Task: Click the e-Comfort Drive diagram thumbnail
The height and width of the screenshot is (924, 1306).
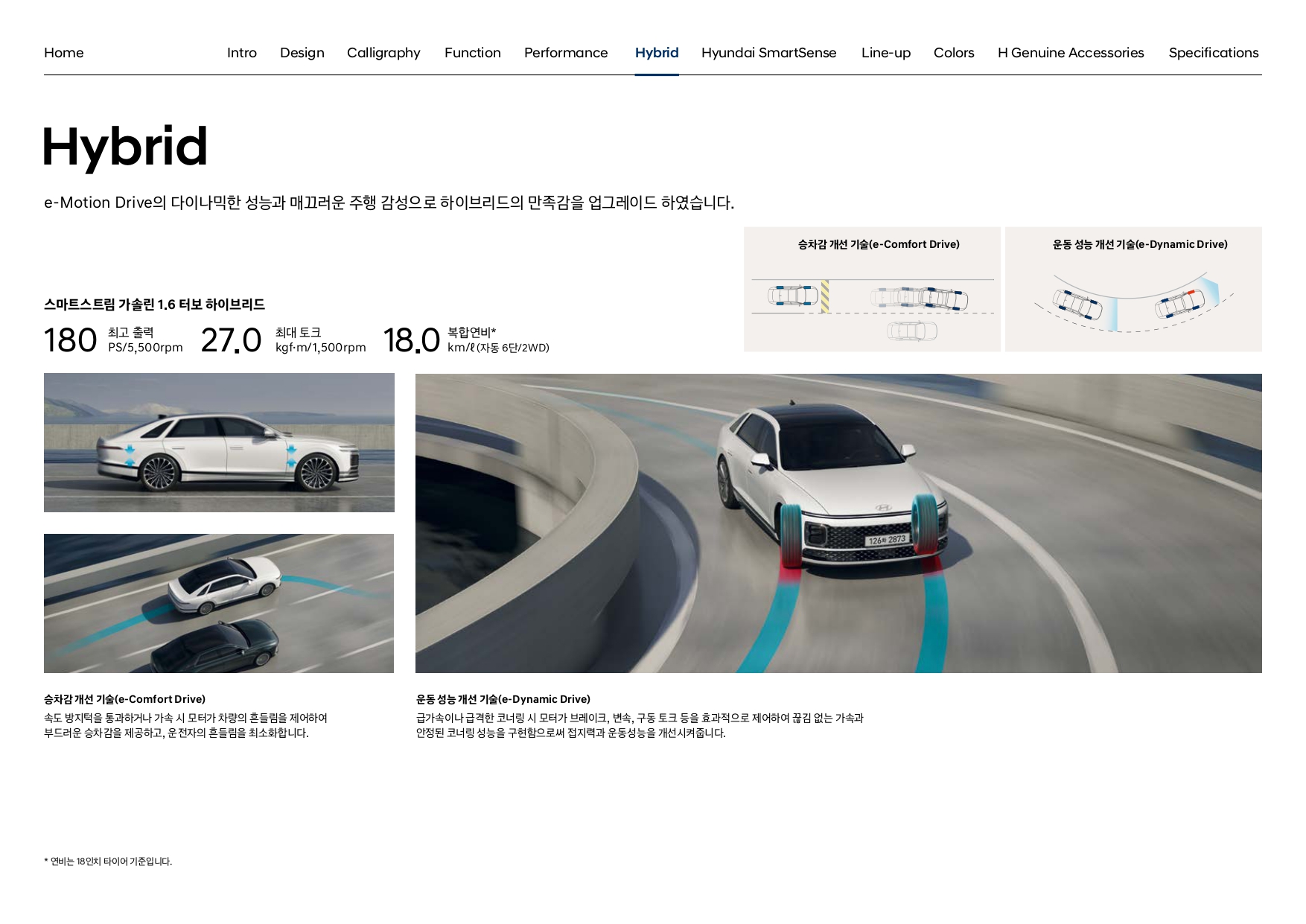Action: point(872,289)
